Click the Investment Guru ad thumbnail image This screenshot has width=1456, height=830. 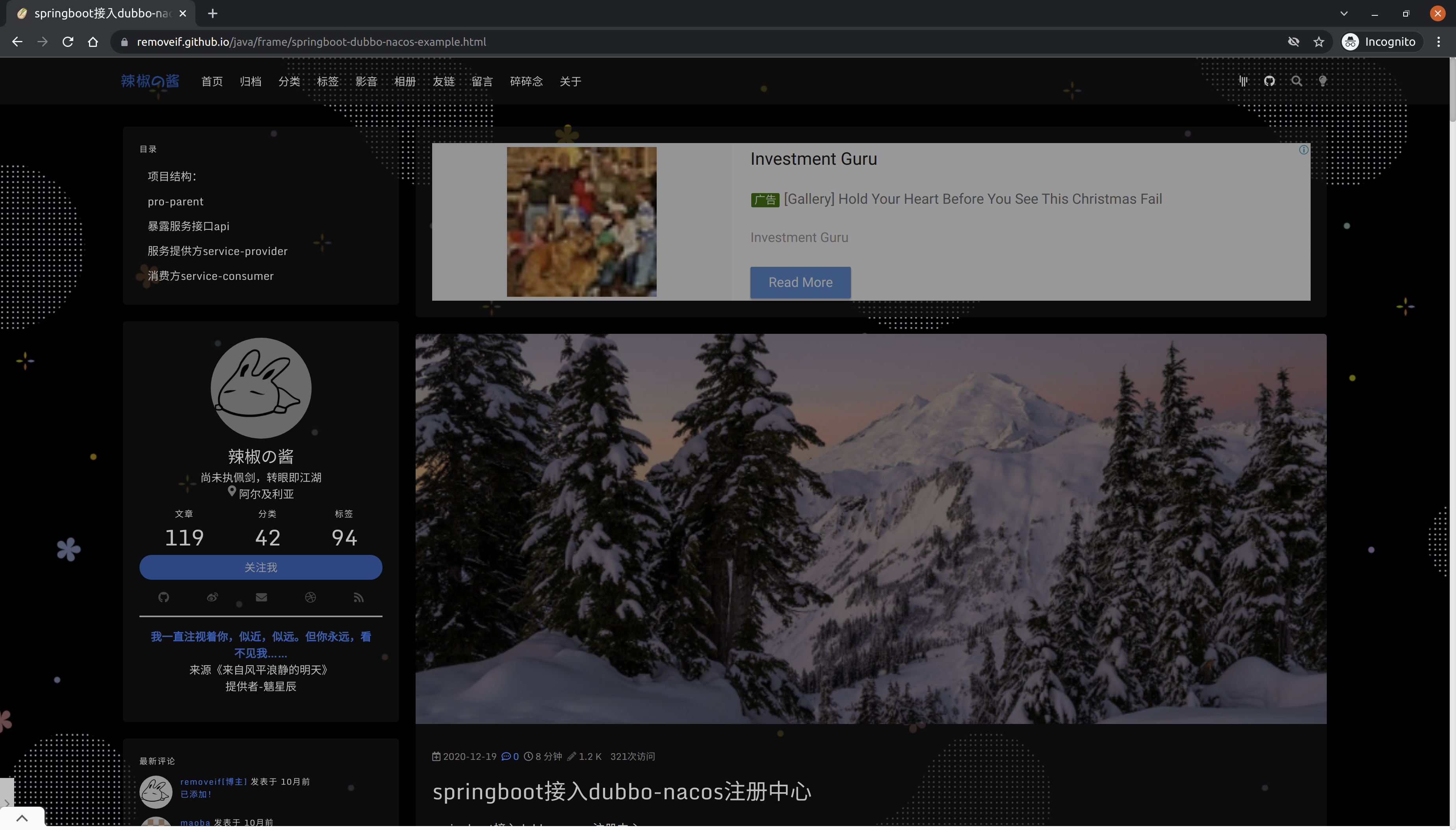[581, 222]
